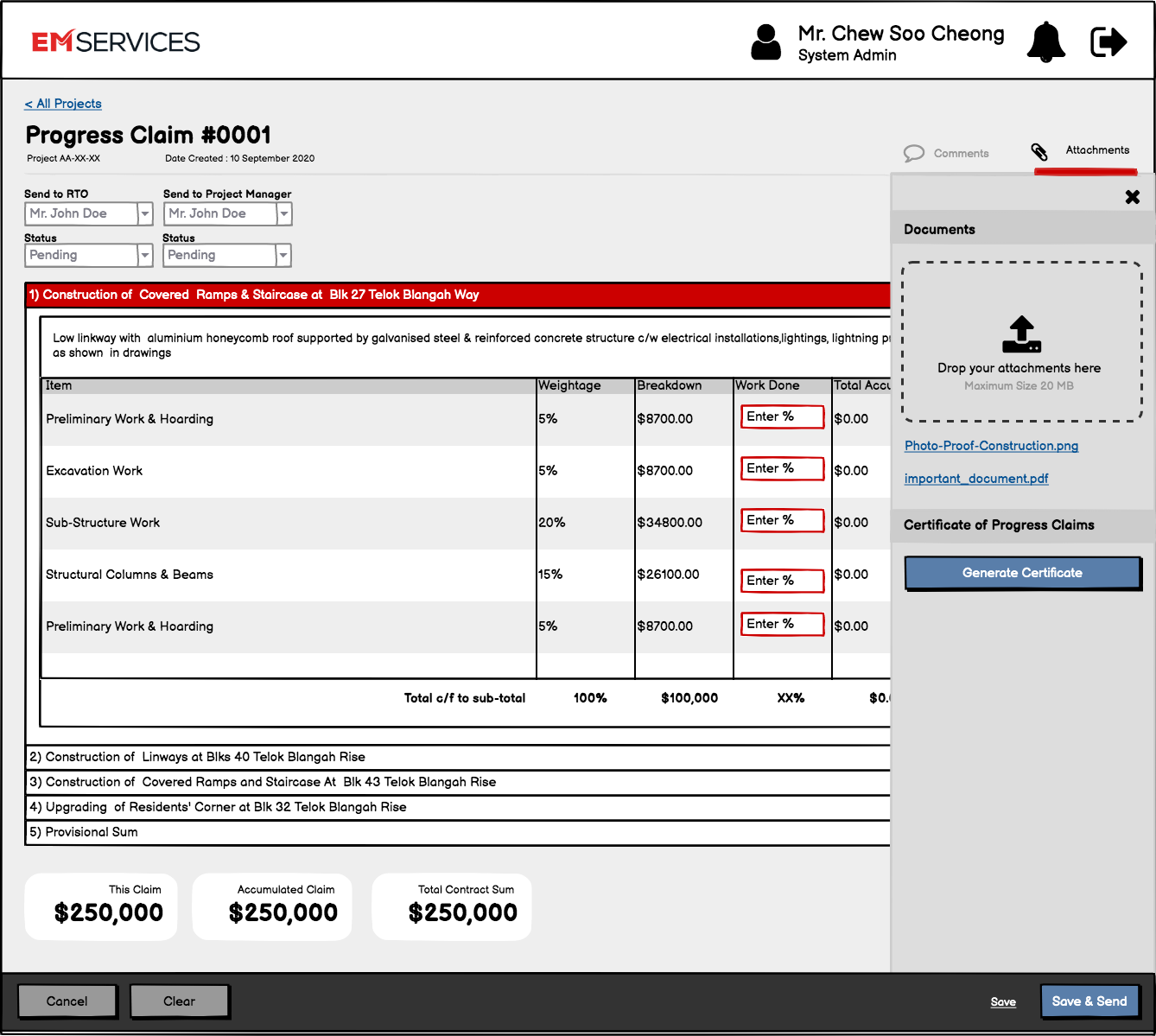Click the Accumulated Claim summary card

(x=272, y=906)
